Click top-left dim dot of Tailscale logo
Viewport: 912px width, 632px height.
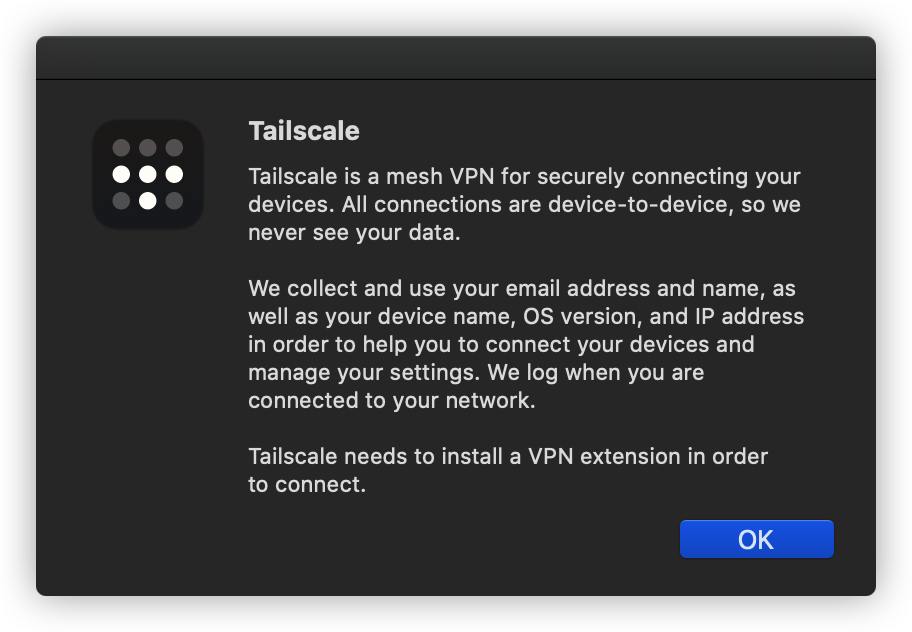[121, 148]
